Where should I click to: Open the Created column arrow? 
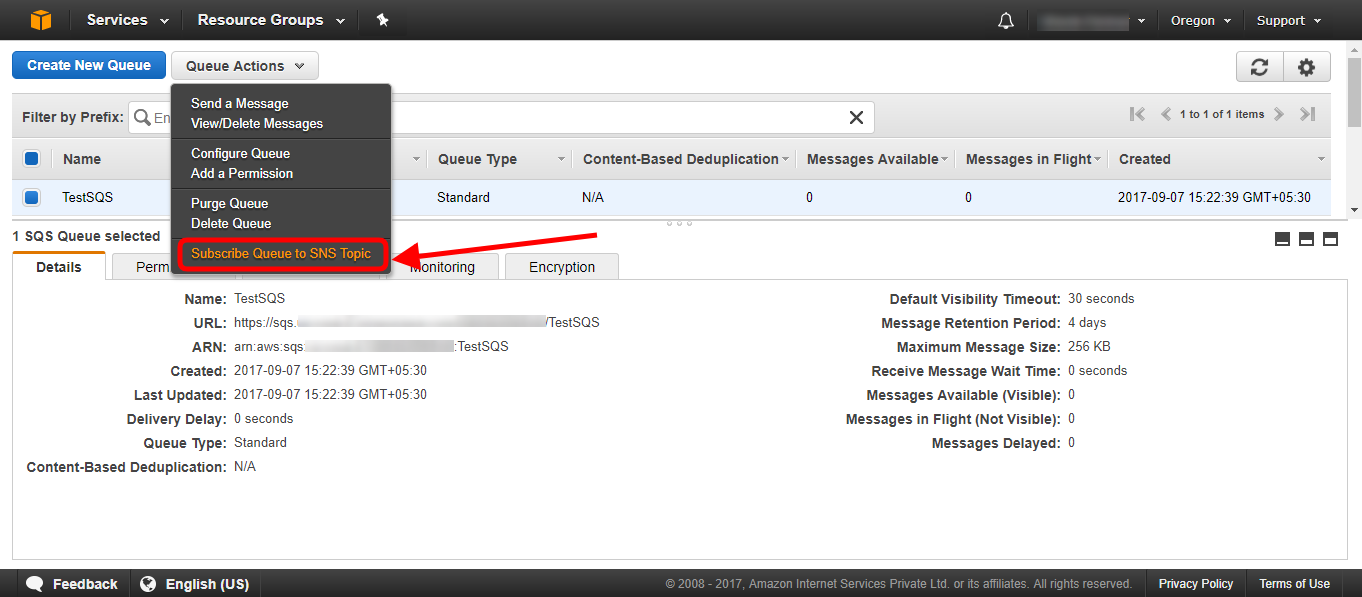(x=1321, y=160)
